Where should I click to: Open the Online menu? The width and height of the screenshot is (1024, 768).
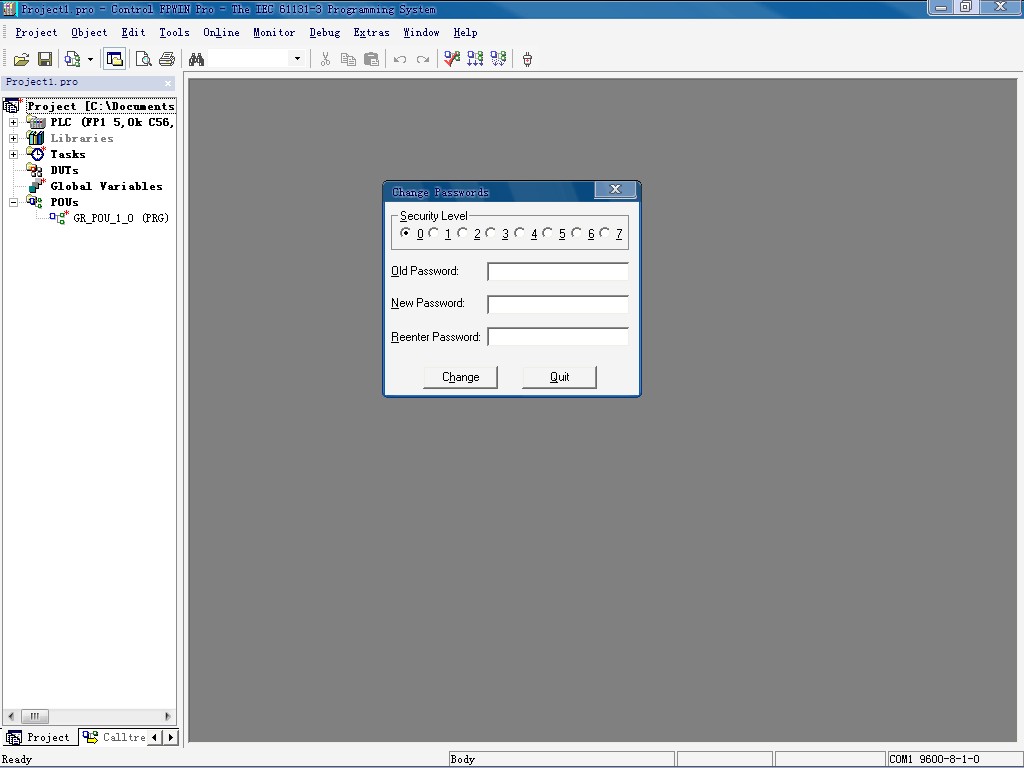[x=221, y=32]
